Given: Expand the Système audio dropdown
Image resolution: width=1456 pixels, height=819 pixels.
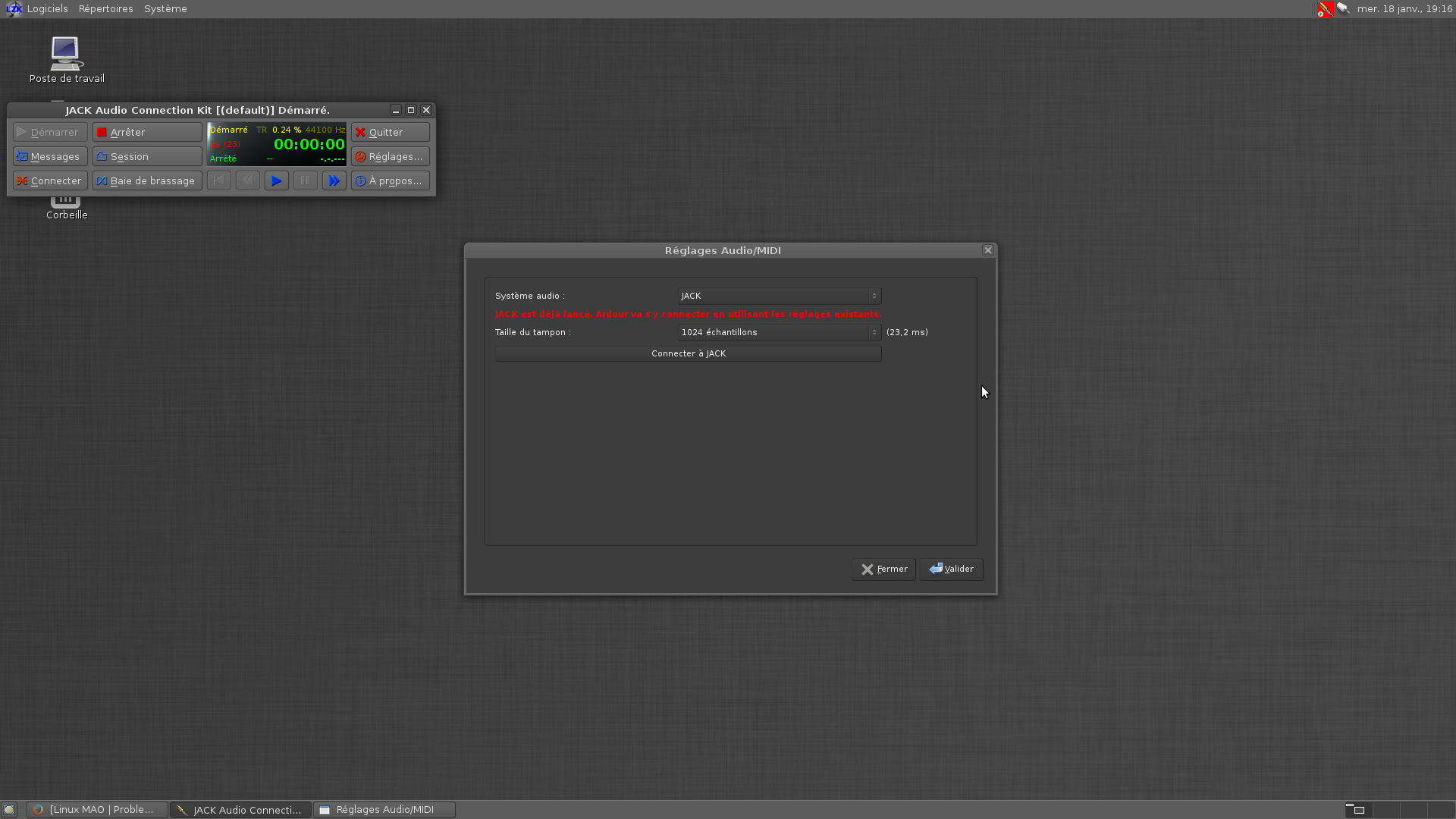Looking at the screenshot, I should point(779,296).
